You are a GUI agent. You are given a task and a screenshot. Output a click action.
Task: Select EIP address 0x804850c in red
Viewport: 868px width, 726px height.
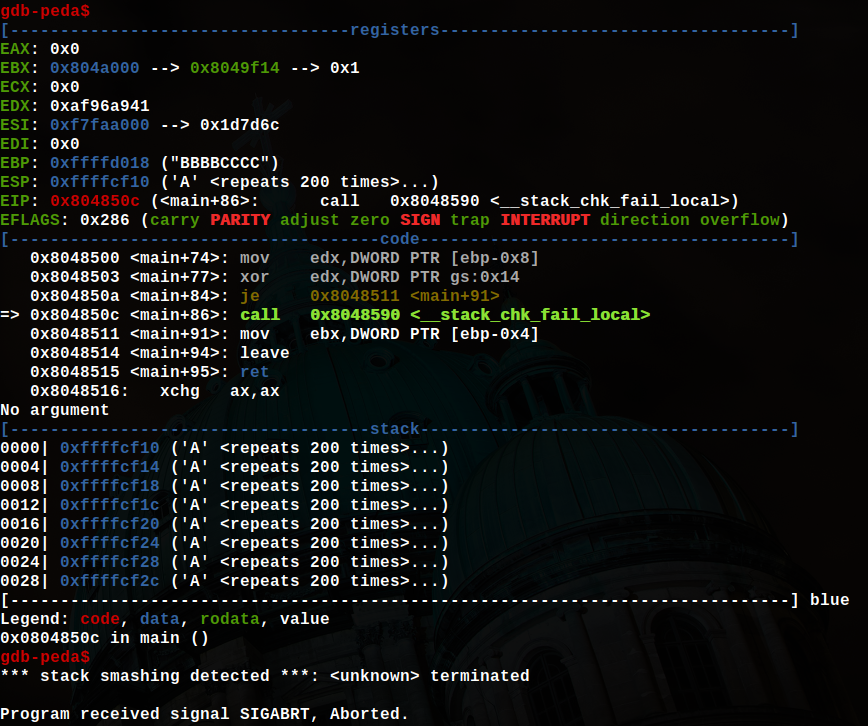click(x=95, y=201)
